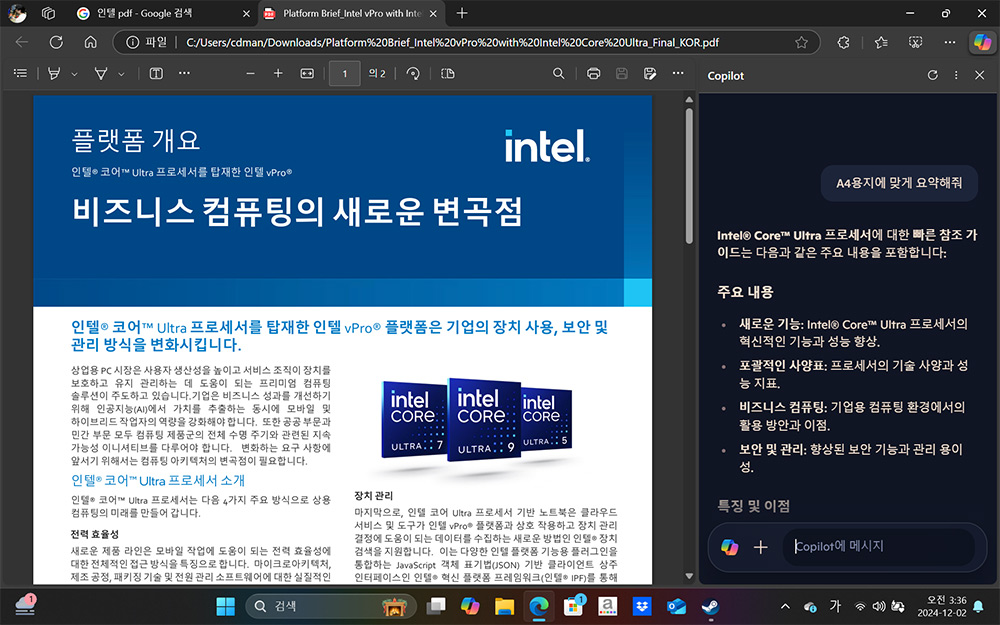Click the Copilot message input field
Screen dimensions: 1000x625
point(879,547)
